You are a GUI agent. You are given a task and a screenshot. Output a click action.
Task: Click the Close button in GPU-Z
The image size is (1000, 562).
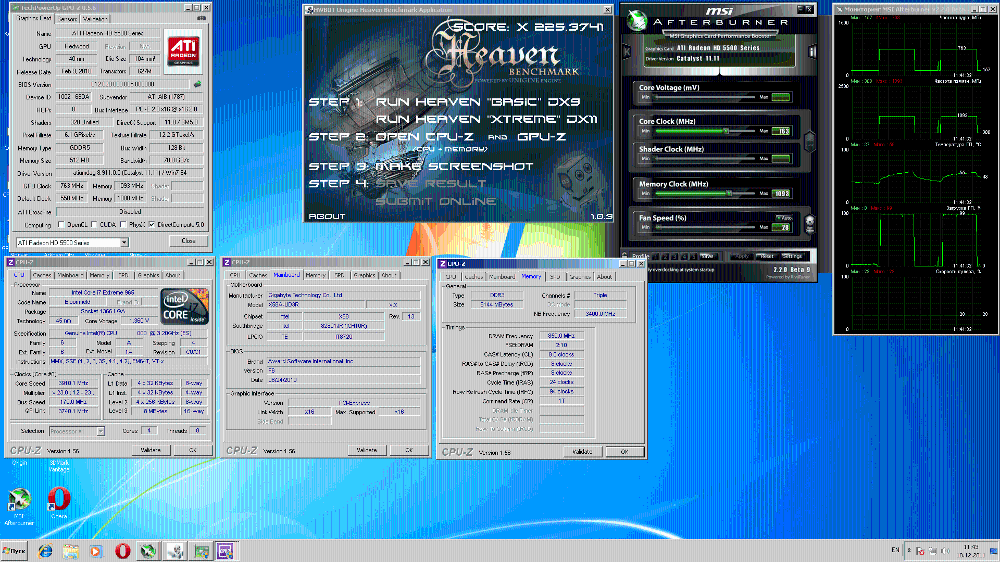click(189, 240)
